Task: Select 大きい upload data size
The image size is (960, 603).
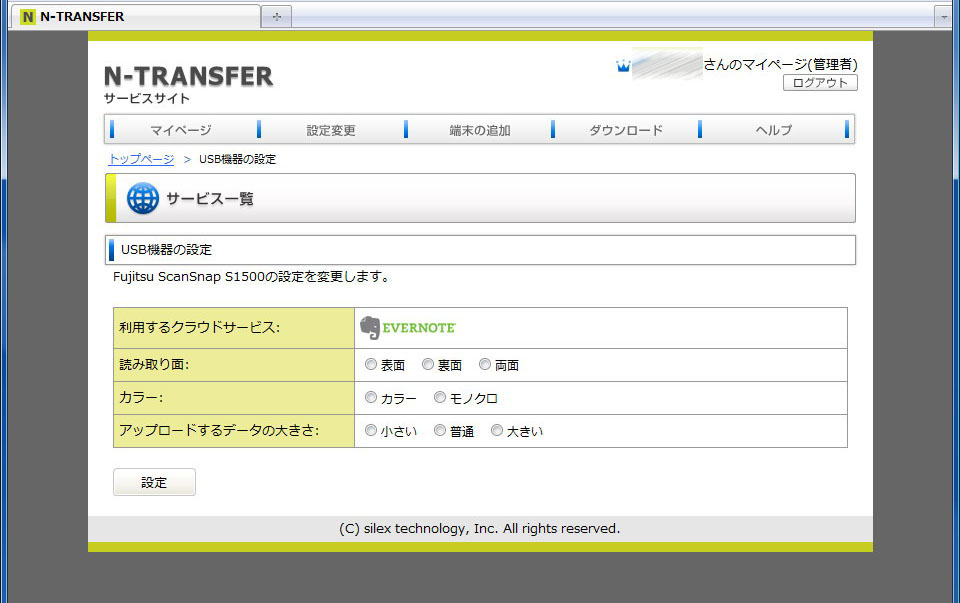Action: [x=496, y=430]
